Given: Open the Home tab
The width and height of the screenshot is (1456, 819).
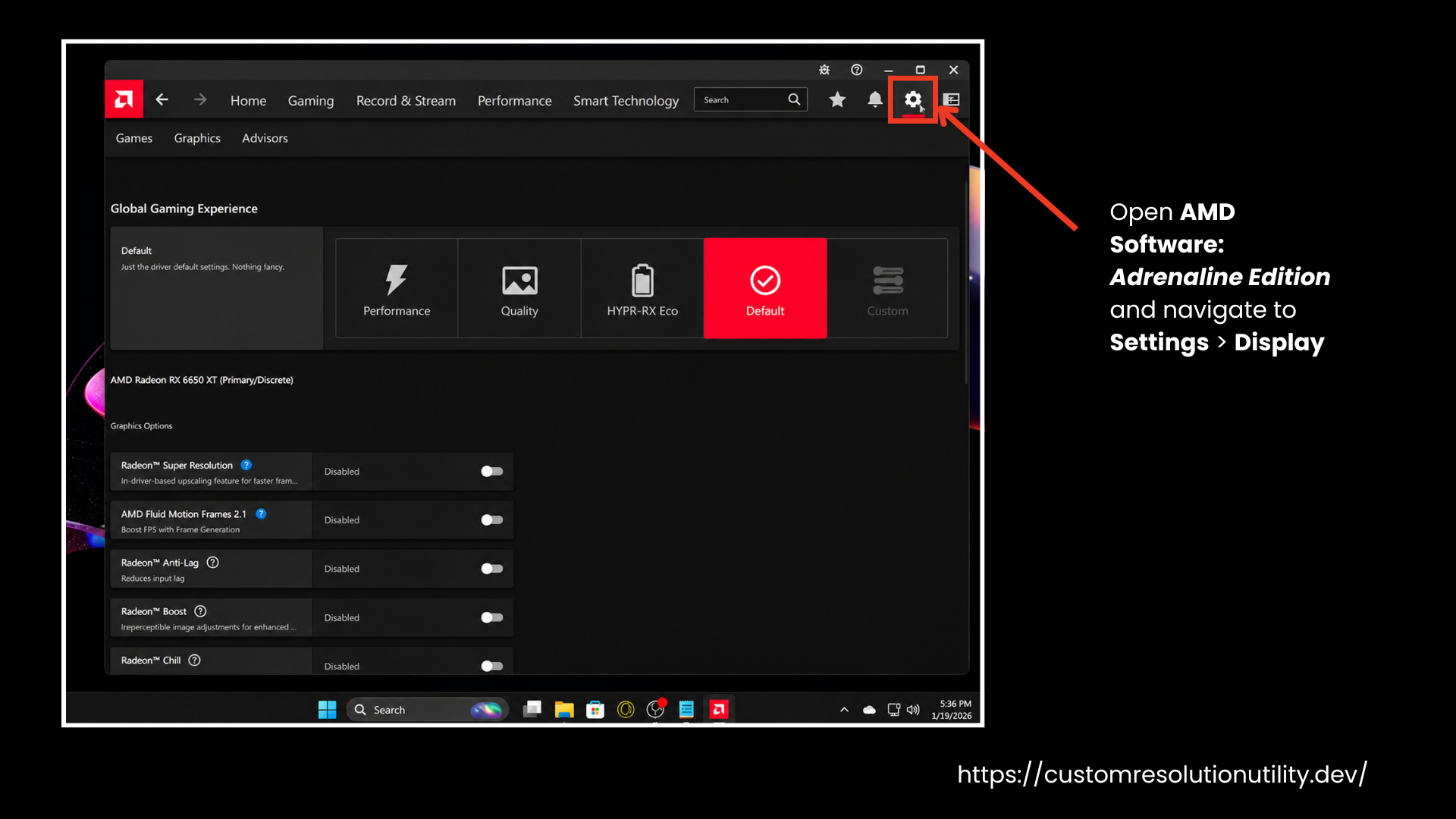Looking at the screenshot, I should 248,101.
